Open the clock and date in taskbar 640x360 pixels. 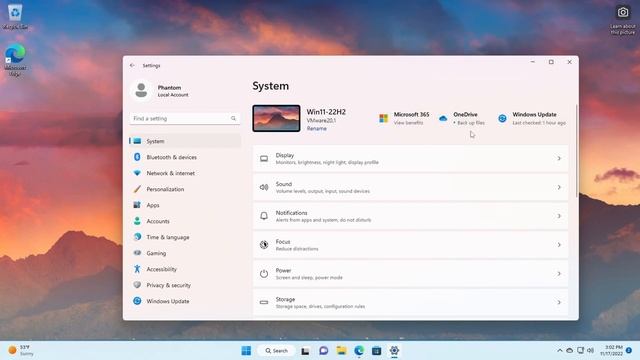[x=611, y=350]
